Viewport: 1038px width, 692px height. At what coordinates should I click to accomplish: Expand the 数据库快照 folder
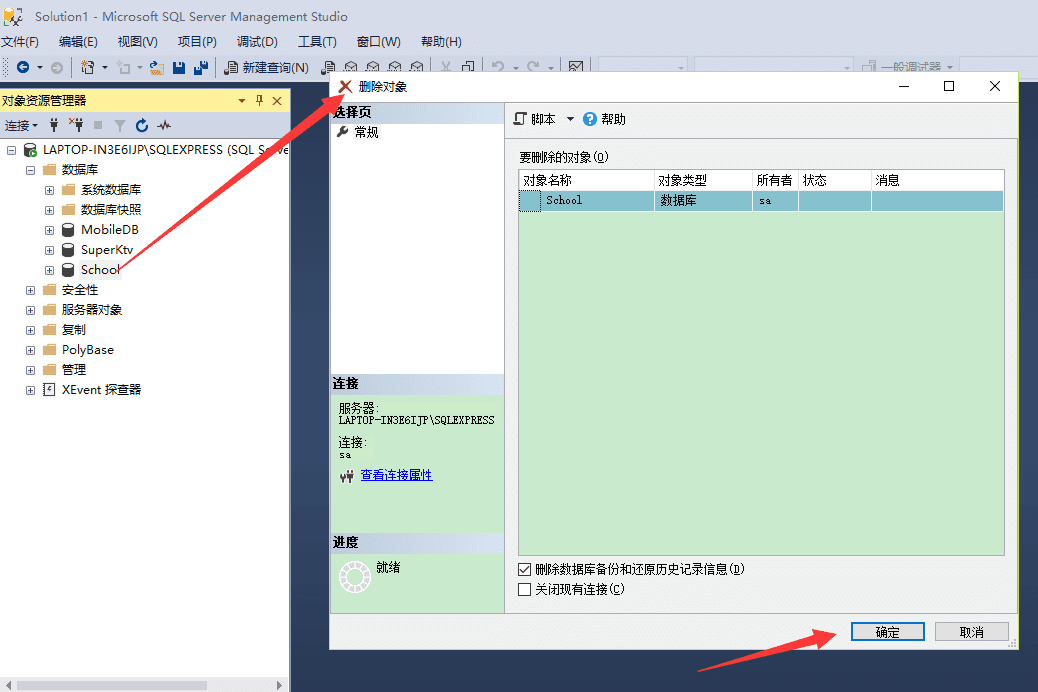(50, 210)
